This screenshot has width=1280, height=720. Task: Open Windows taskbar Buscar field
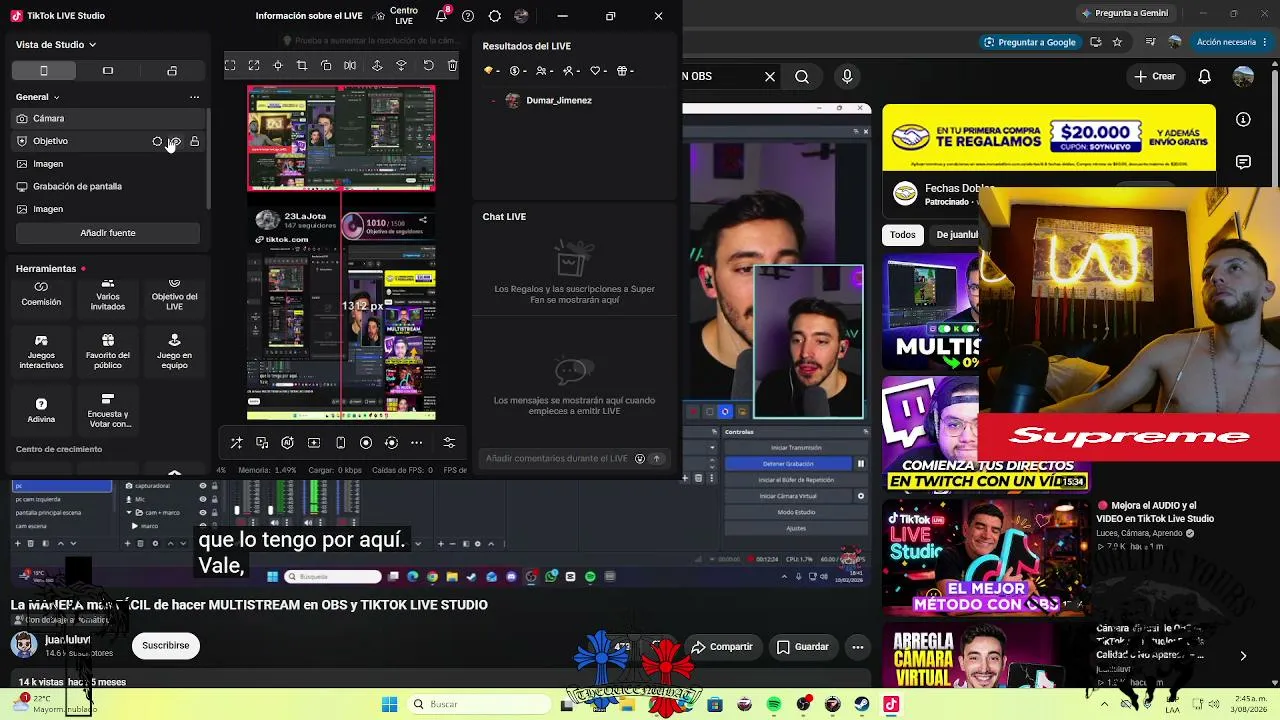pos(480,705)
